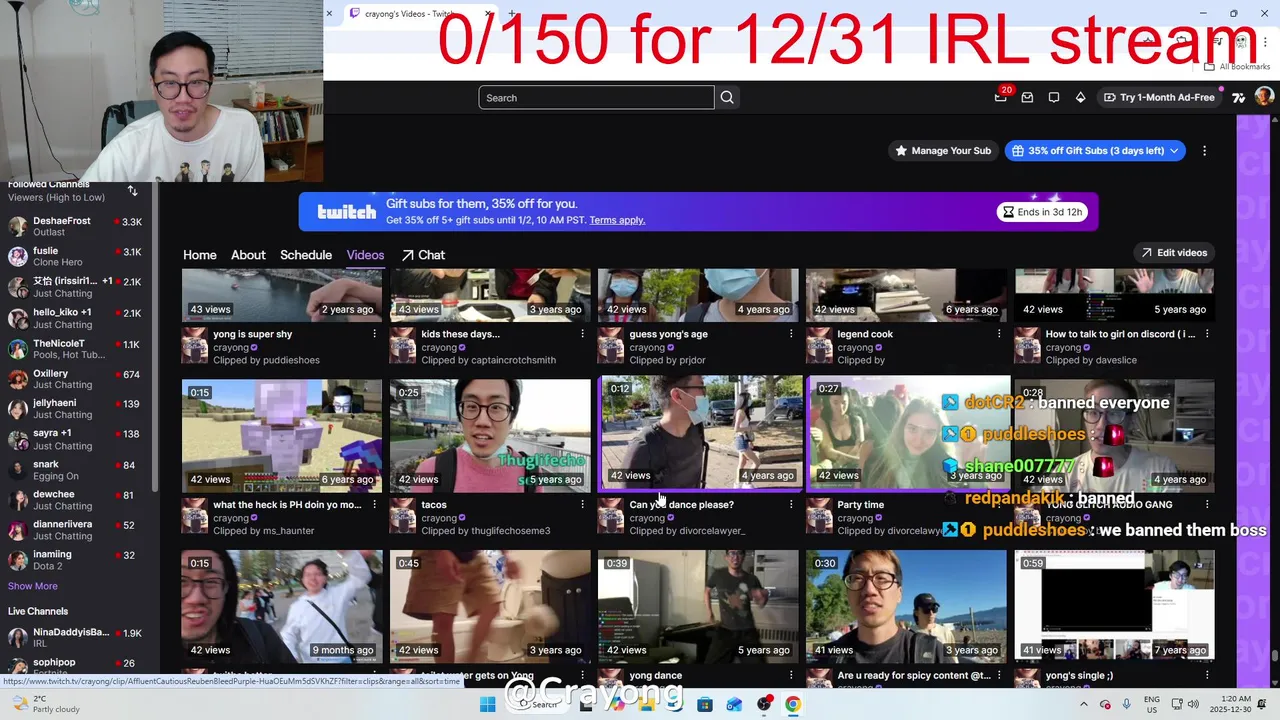Open DeshaeFrost channel in sidebar
Screen dimensions: 1280x720
point(76,226)
